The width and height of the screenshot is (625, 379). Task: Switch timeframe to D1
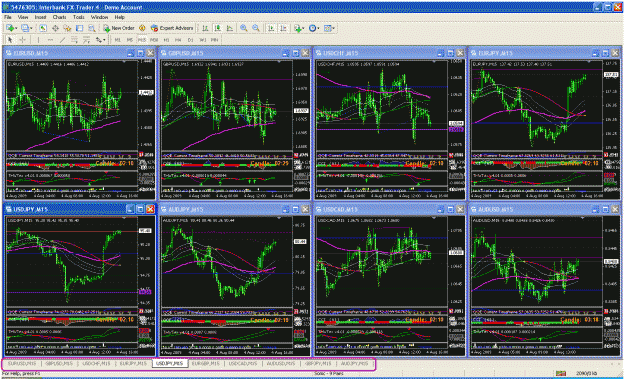click(191, 40)
